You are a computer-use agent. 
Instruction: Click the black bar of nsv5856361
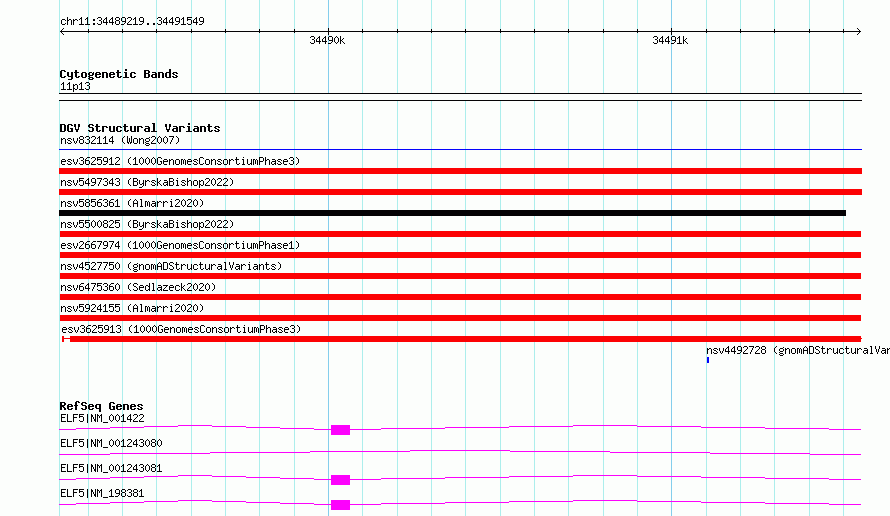click(x=452, y=213)
